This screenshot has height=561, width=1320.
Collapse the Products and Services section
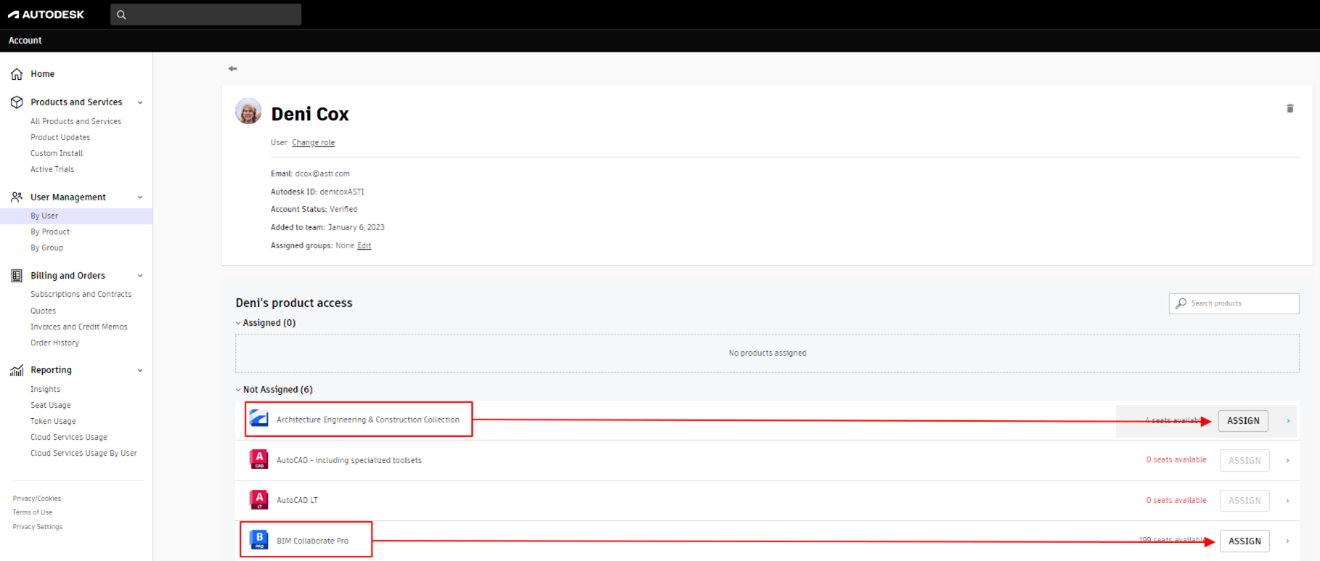pos(140,102)
